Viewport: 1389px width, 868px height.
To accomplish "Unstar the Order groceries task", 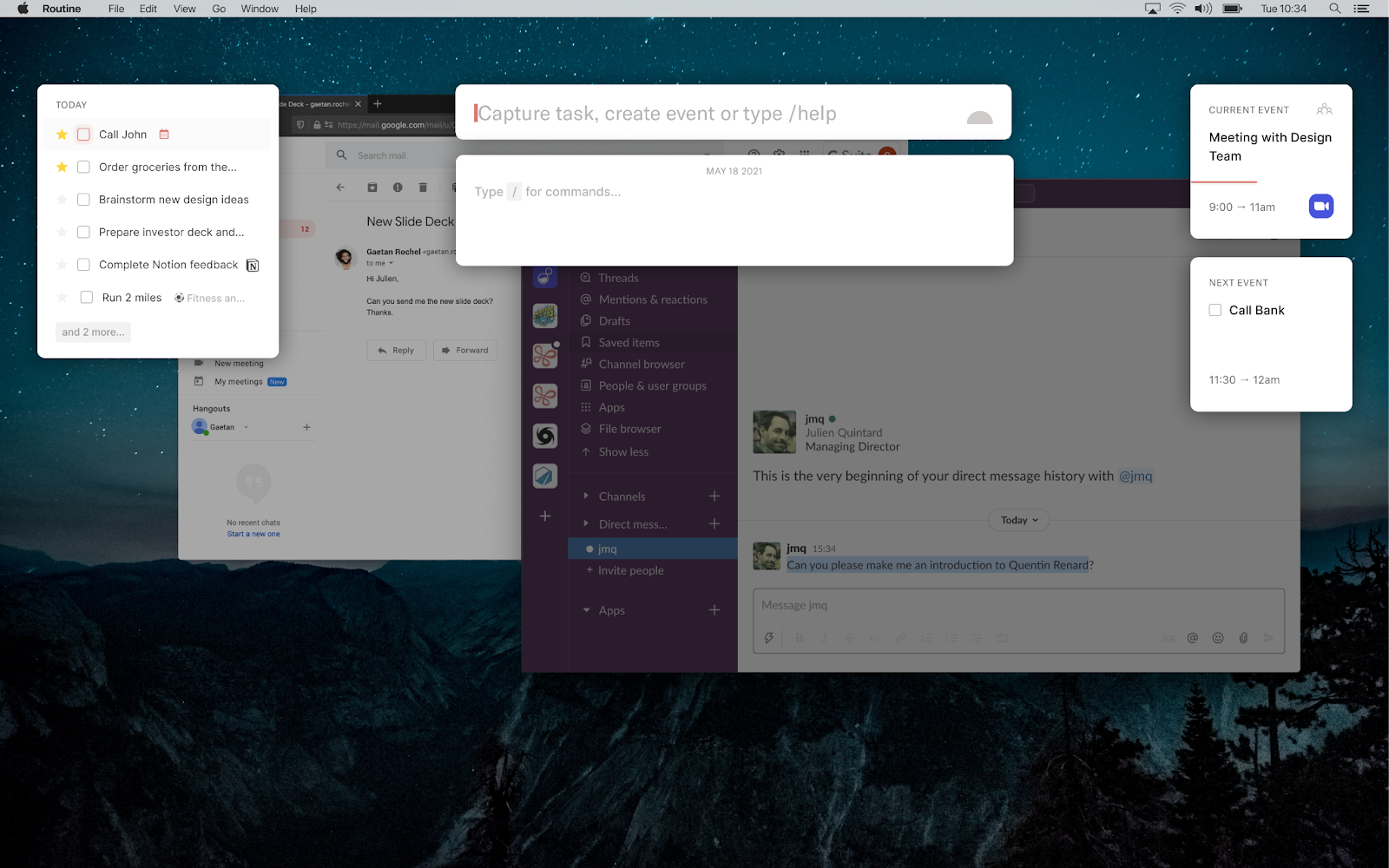I will 62,167.
